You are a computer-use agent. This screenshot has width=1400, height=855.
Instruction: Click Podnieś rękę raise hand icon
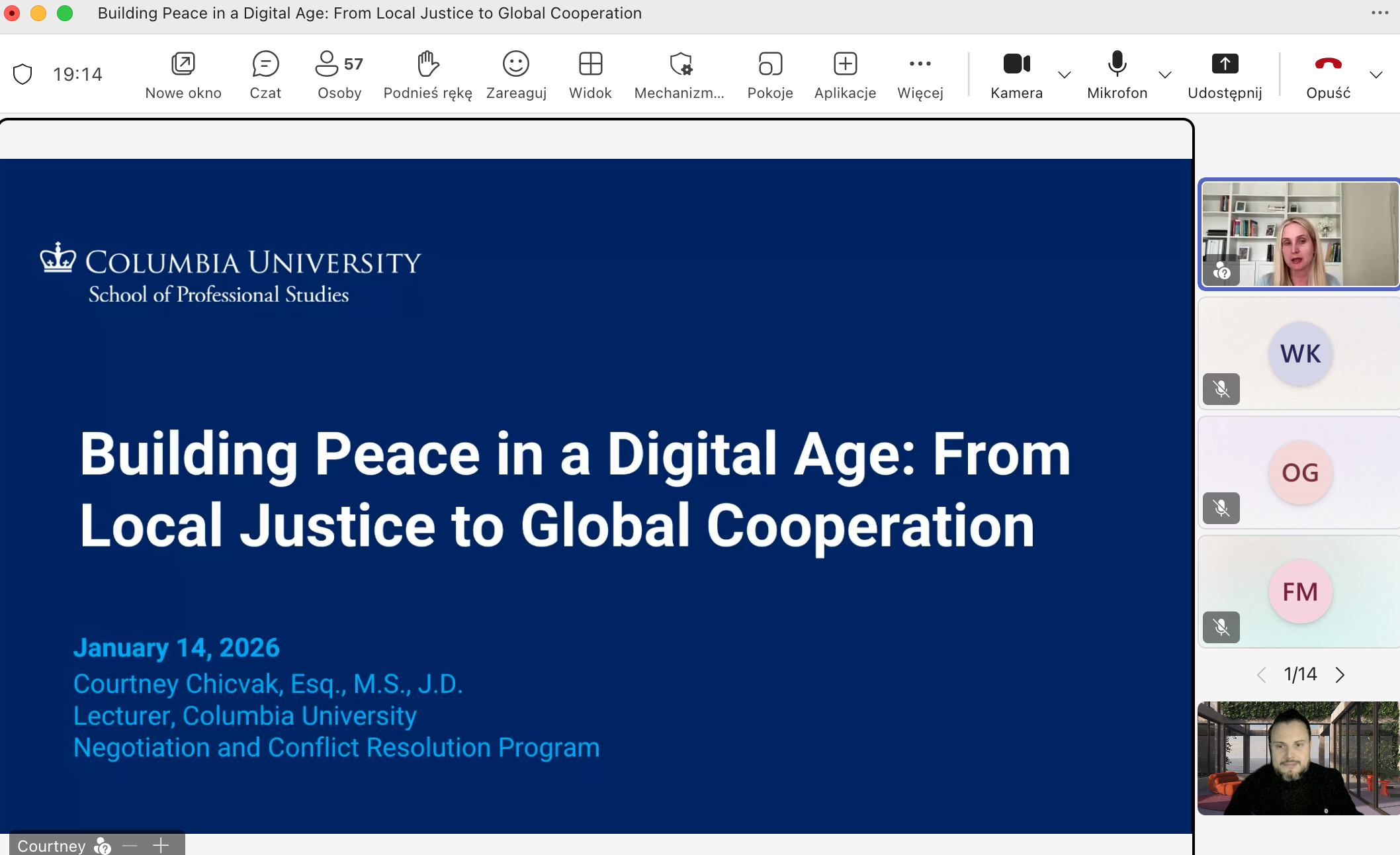pyautogui.click(x=427, y=64)
